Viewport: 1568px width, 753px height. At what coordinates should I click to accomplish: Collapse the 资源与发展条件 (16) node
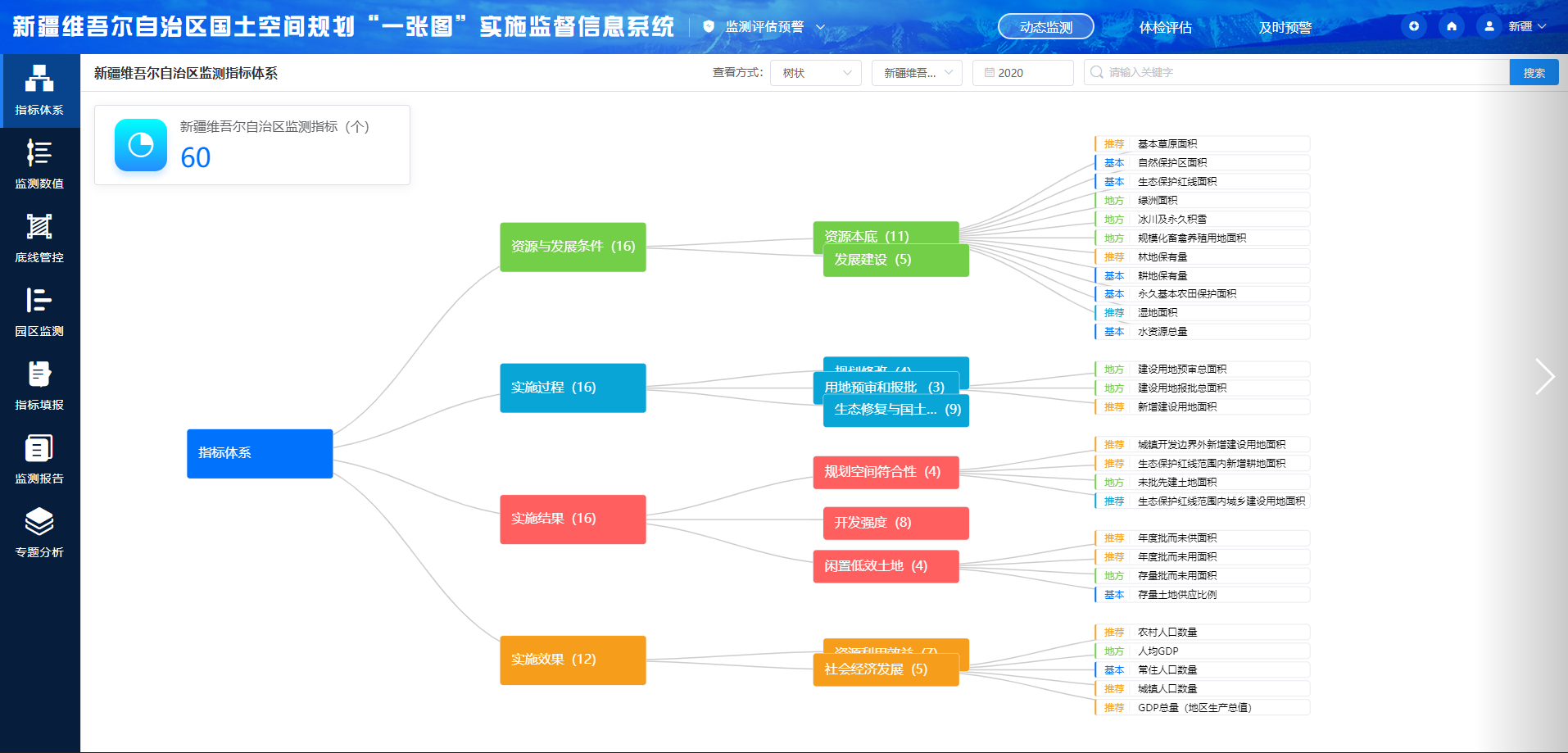[573, 247]
